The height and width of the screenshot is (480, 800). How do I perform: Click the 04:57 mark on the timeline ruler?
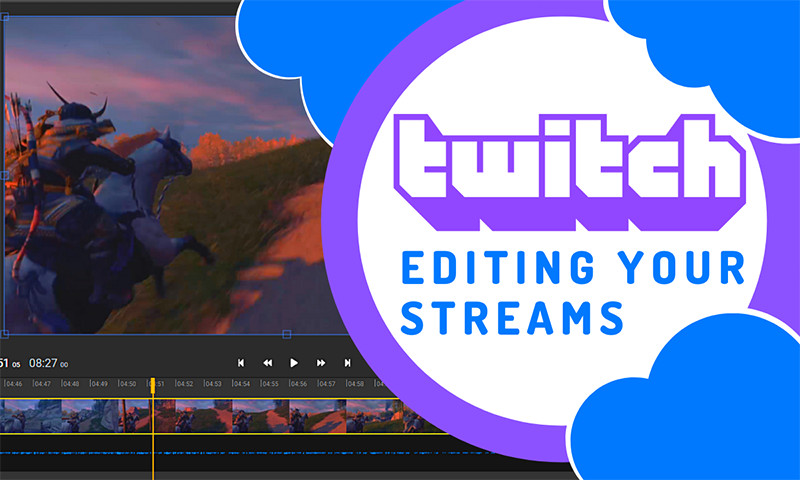coord(327,384)
